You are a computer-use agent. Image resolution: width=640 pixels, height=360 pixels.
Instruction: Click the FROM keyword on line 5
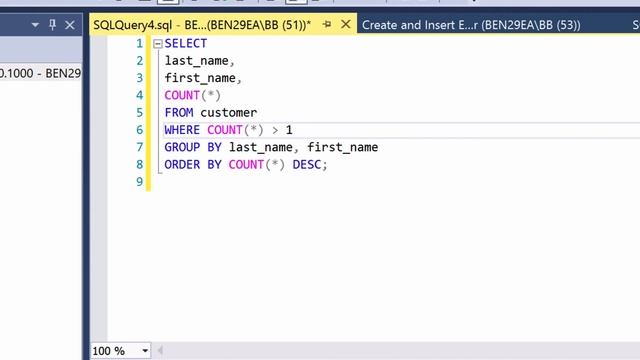179,113
